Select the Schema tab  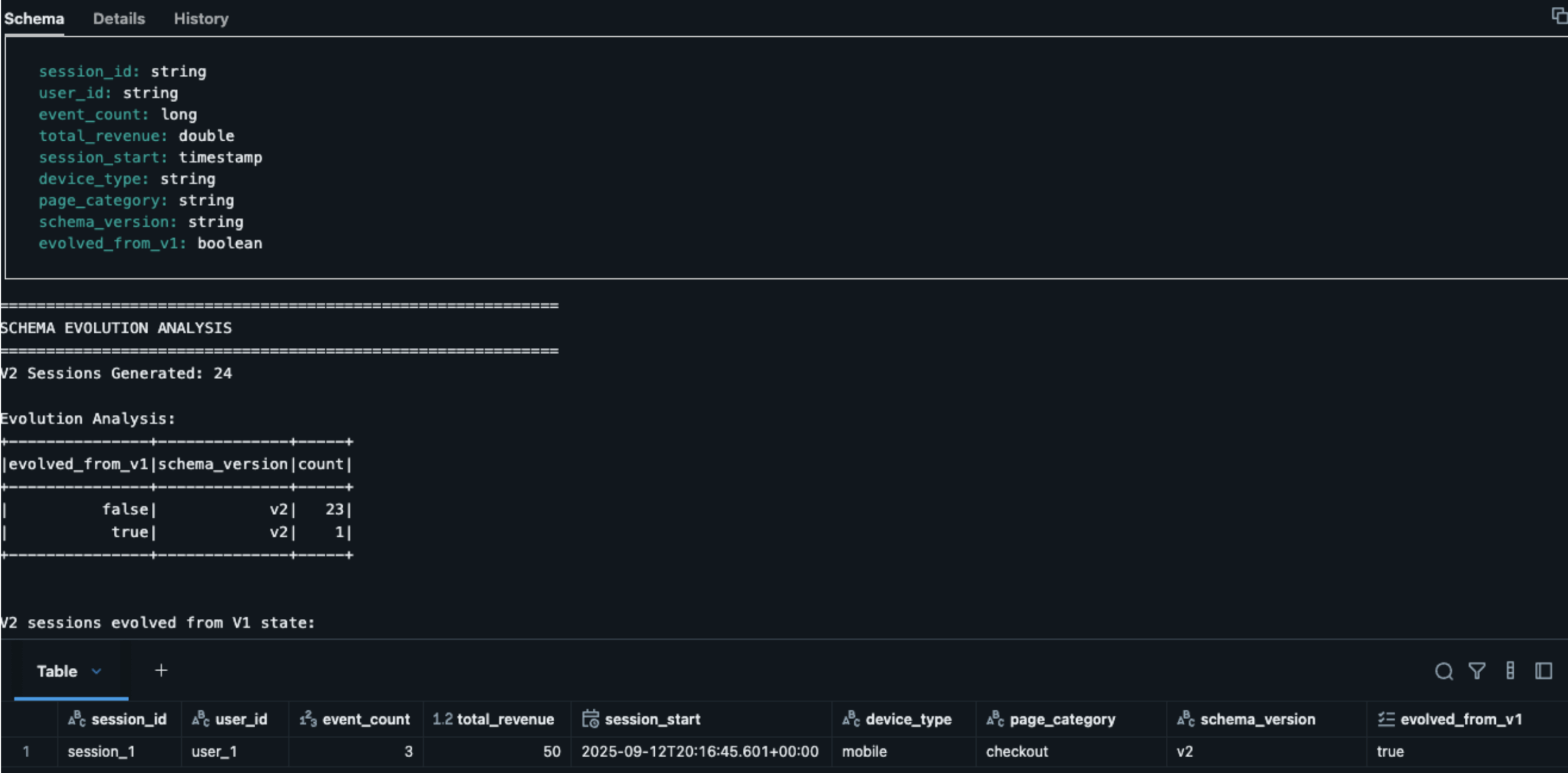point(34,18)
